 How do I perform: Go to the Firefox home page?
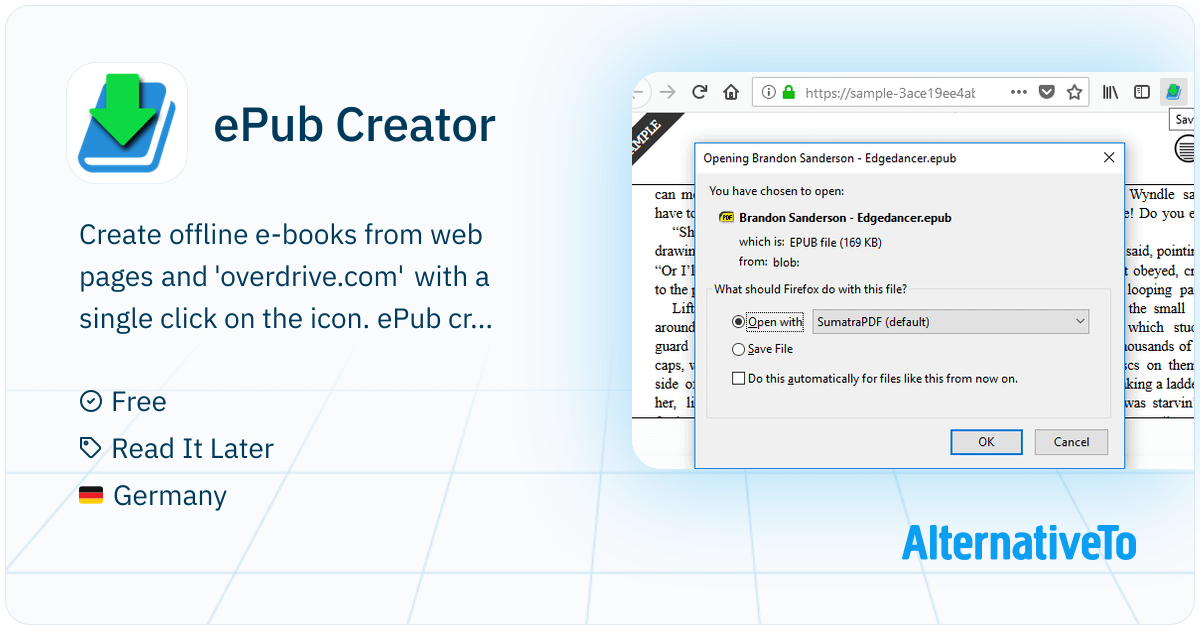[731, 92]
